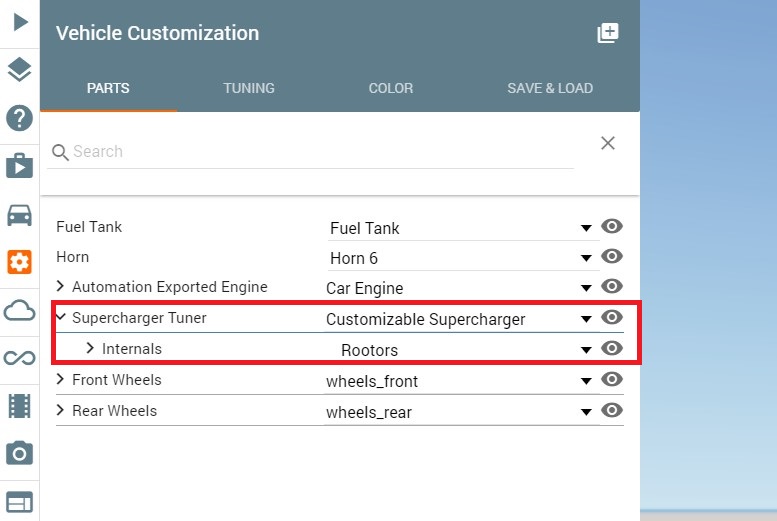Viewport: 777px width, 521px height.
Task: Toggle visibility eye for Front Wheels
Action: click(612, 379)
